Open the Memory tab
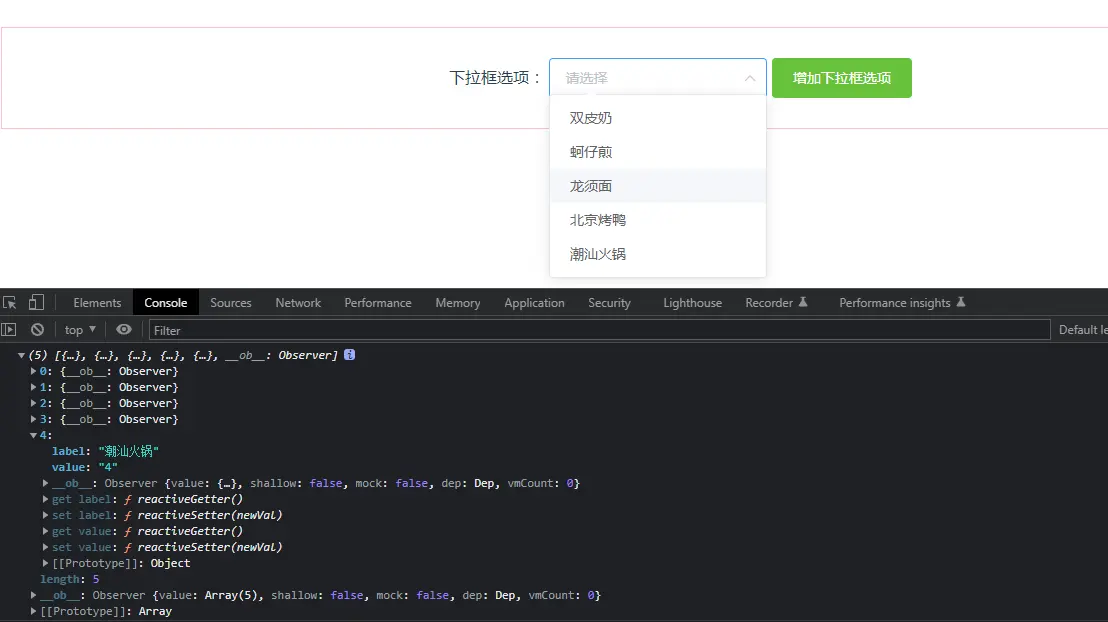 [x=458, y=303]
